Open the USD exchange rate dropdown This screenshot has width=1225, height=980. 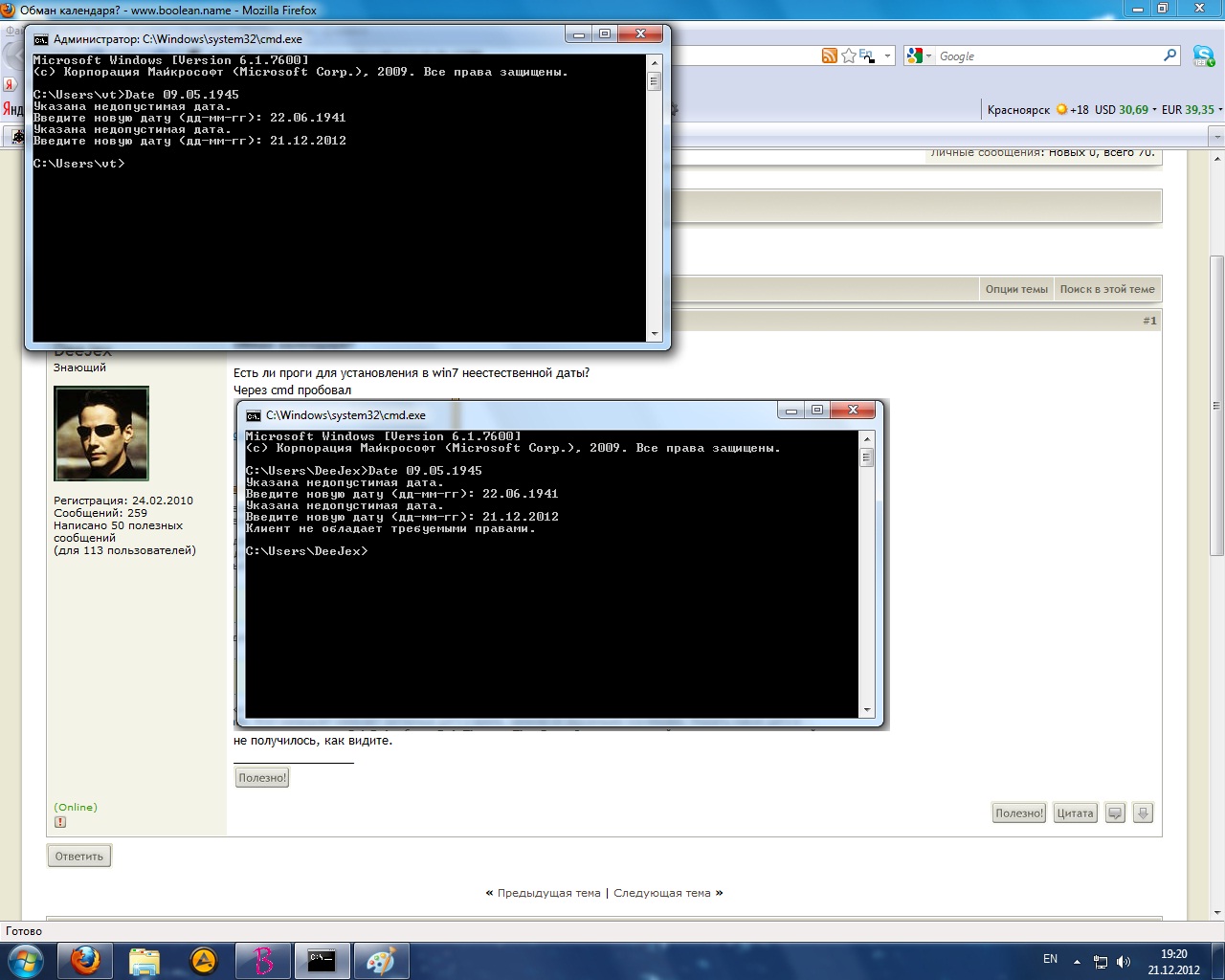coord(1153,110)
